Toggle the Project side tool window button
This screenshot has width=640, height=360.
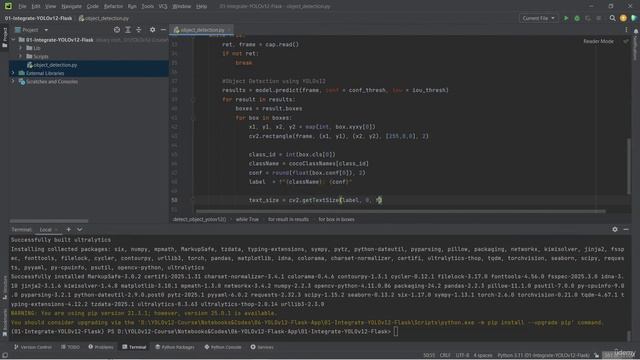point(4,38)
